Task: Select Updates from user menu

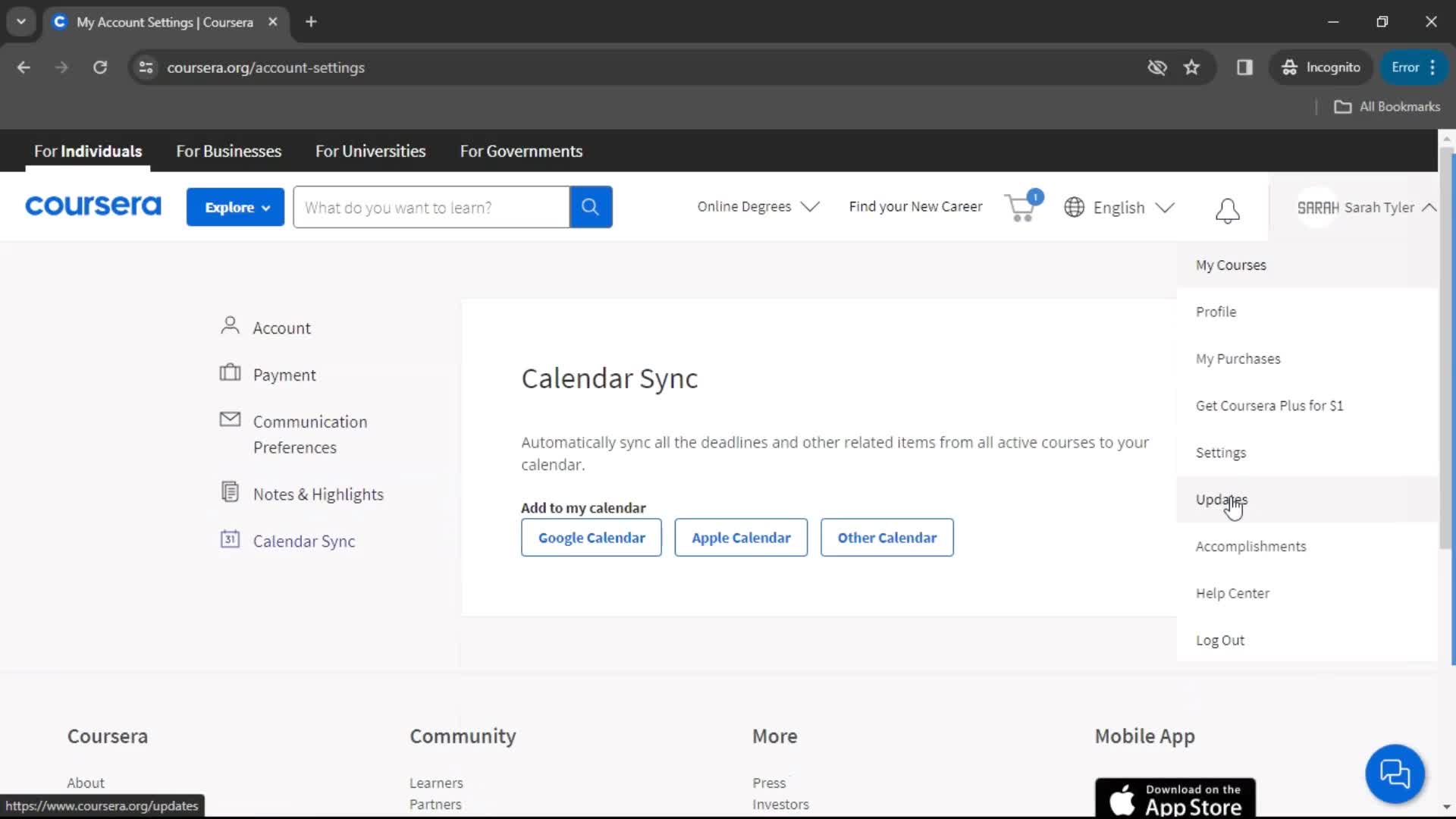Action: (1307, 500)
